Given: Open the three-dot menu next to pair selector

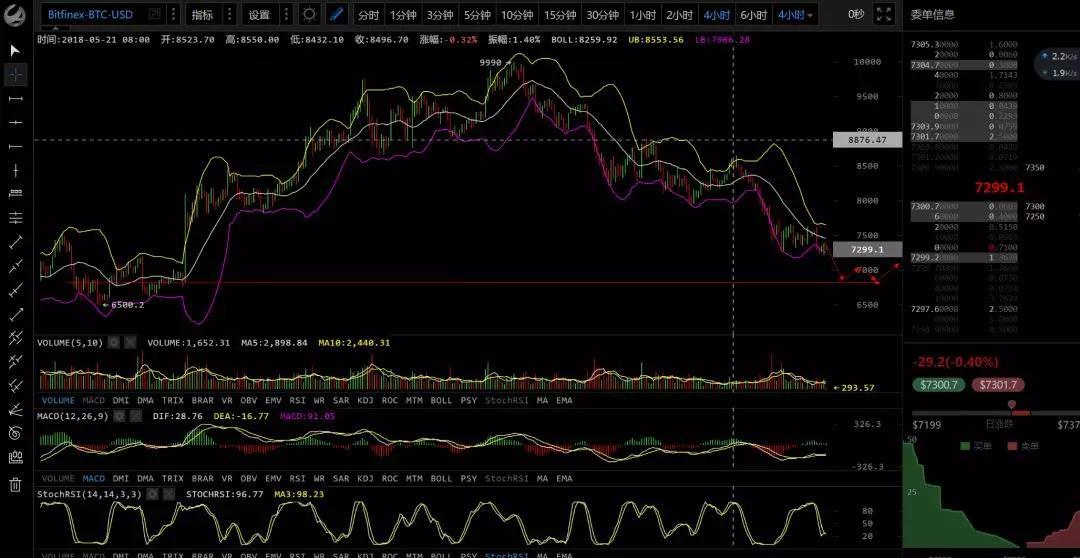Looking at the screenshot, I should click(x=173, y=14).
